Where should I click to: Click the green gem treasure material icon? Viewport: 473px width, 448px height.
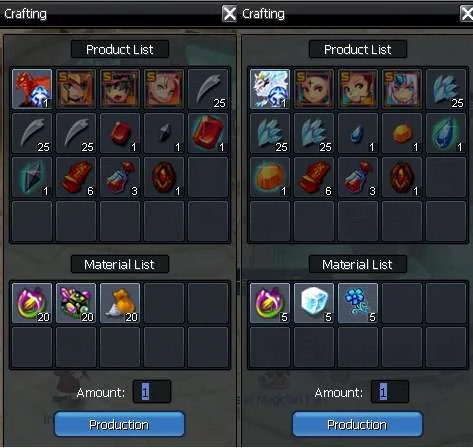click(x=76, y=303)
